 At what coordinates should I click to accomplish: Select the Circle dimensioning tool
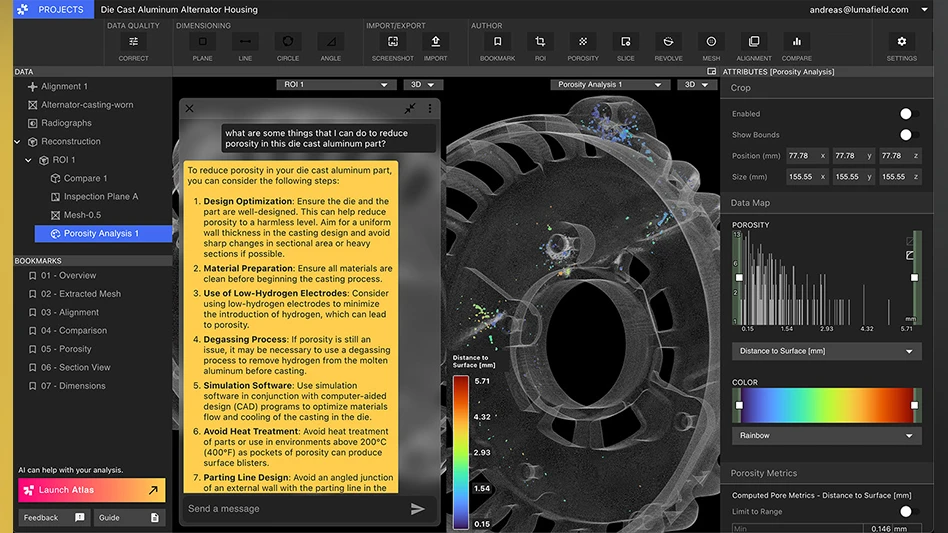(288, 42)
